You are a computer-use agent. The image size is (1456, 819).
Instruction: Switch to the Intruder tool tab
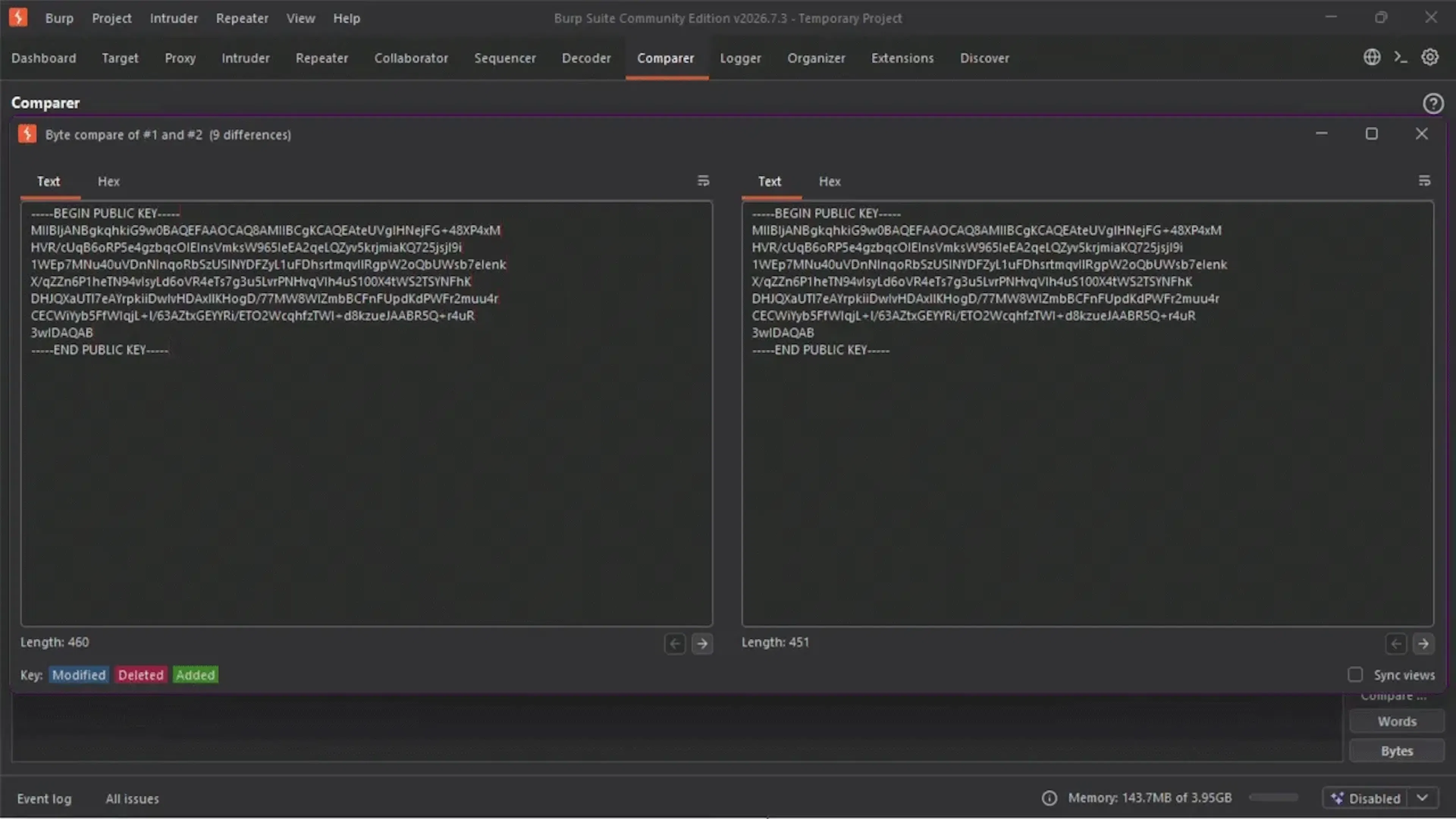(x=245, y=58)
